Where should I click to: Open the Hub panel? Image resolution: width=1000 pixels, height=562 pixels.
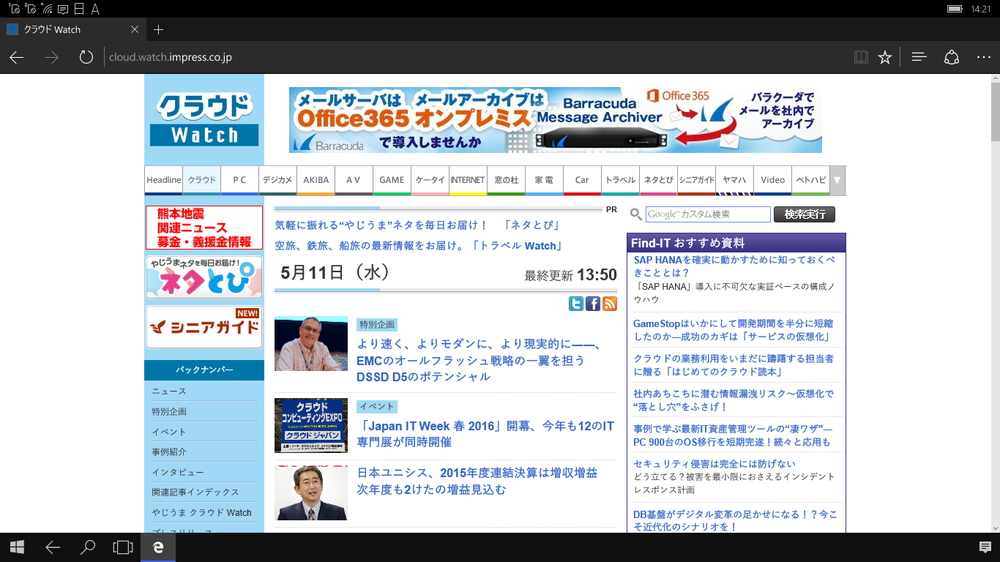click(x=919, y=57)
